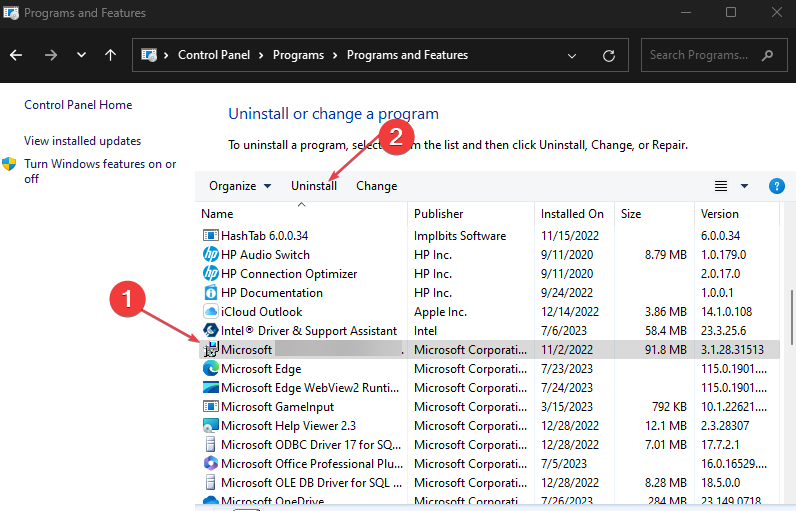This screenshot has width=796, height=511.
Task: Click the Apple Inc. publisher cell
Action: coord(440,312)
